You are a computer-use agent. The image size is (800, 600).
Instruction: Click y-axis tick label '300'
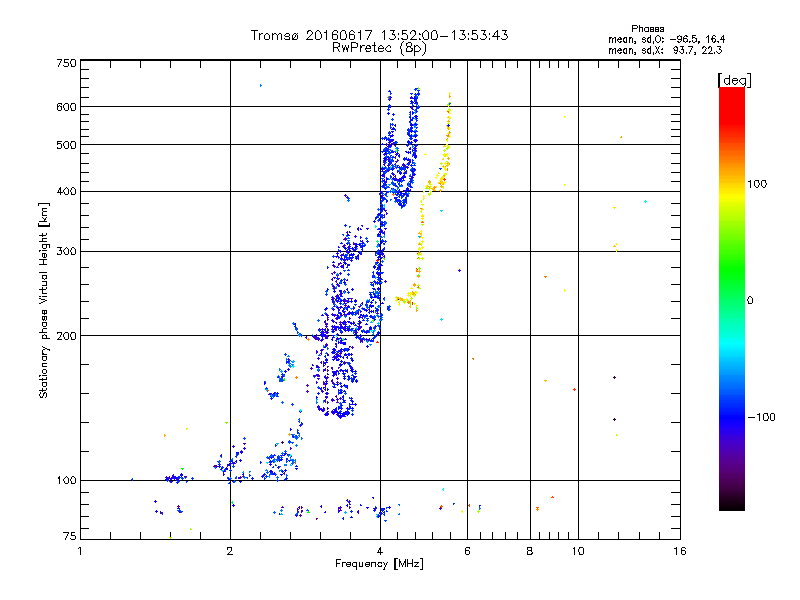point(66,252)
